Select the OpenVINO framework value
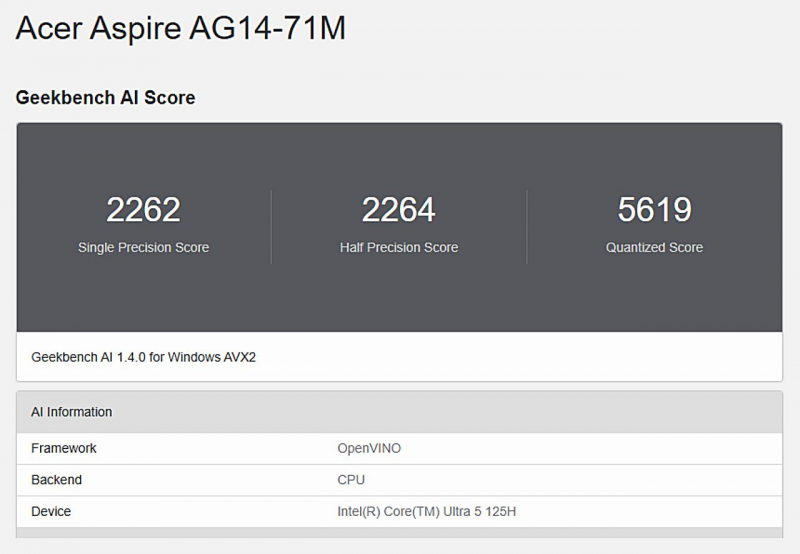Screen dimensions: 800x554 pyautogui.click(x=369, y=448)
